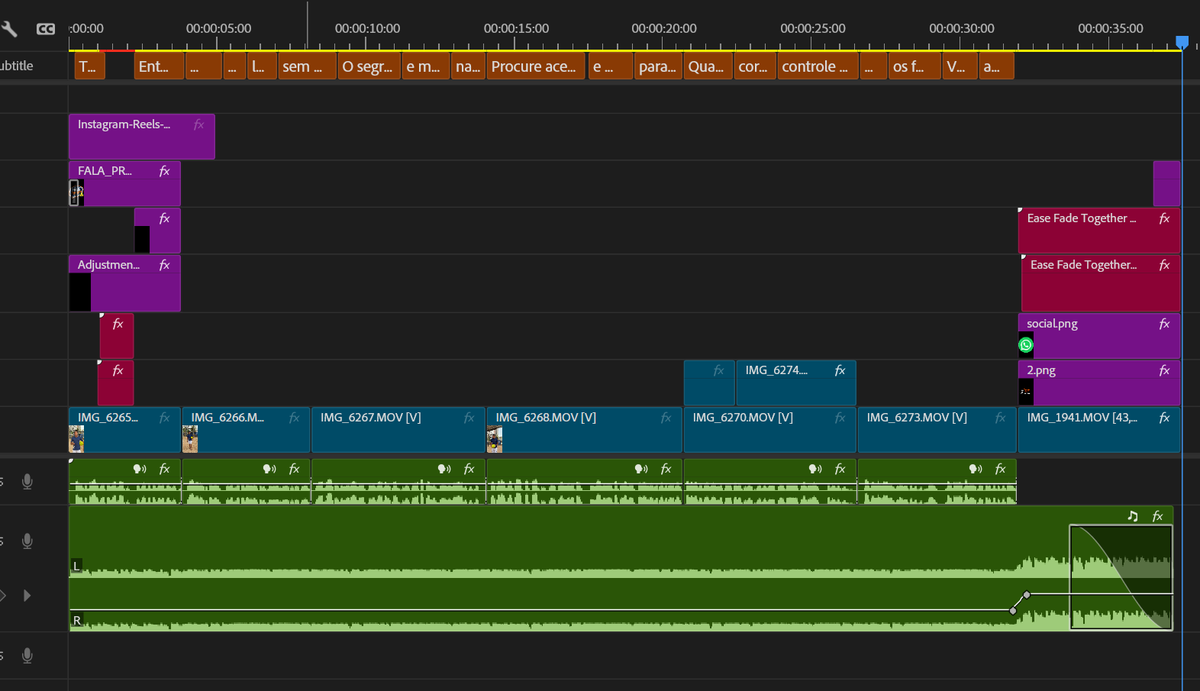Viewport: 1200px width, 691px height.
Task: Click the fx badge on FALA_PR clip
Action: pos(164,171)
